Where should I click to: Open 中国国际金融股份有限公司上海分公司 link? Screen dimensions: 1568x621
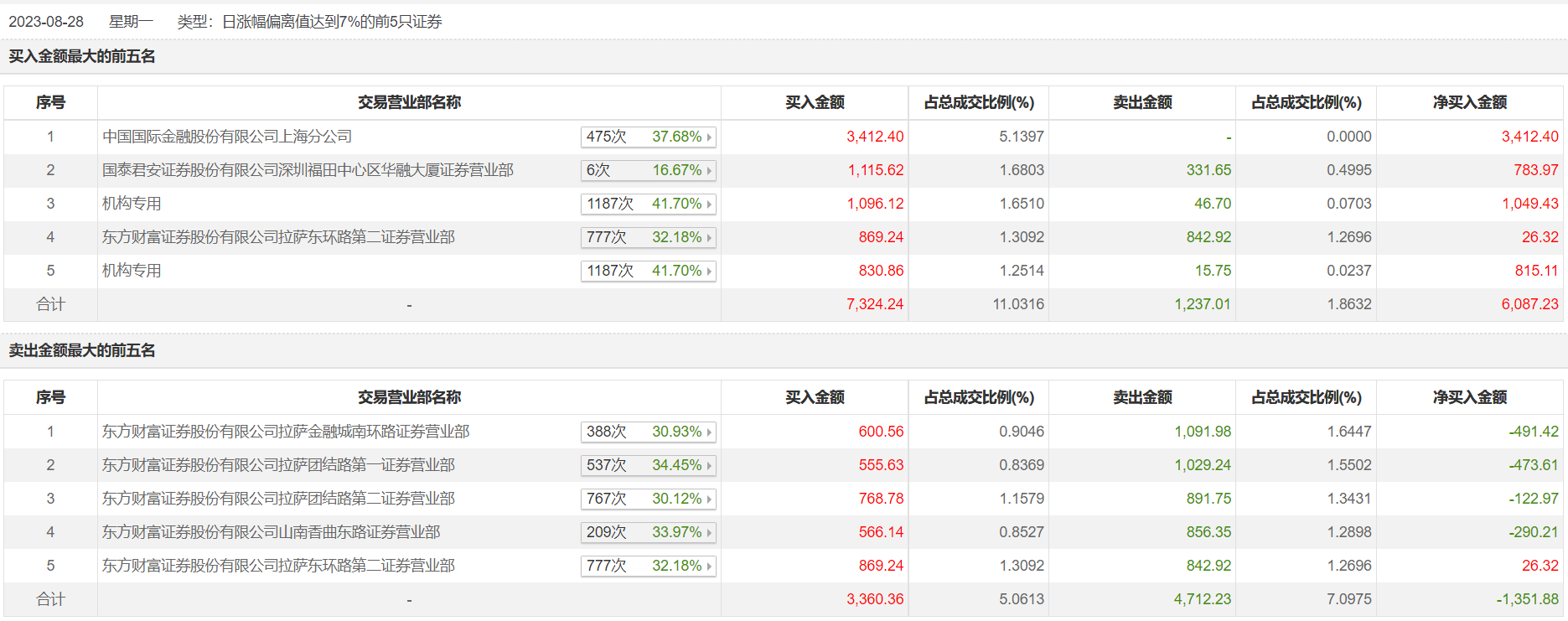pyautogui.click(x=227, y=137)
